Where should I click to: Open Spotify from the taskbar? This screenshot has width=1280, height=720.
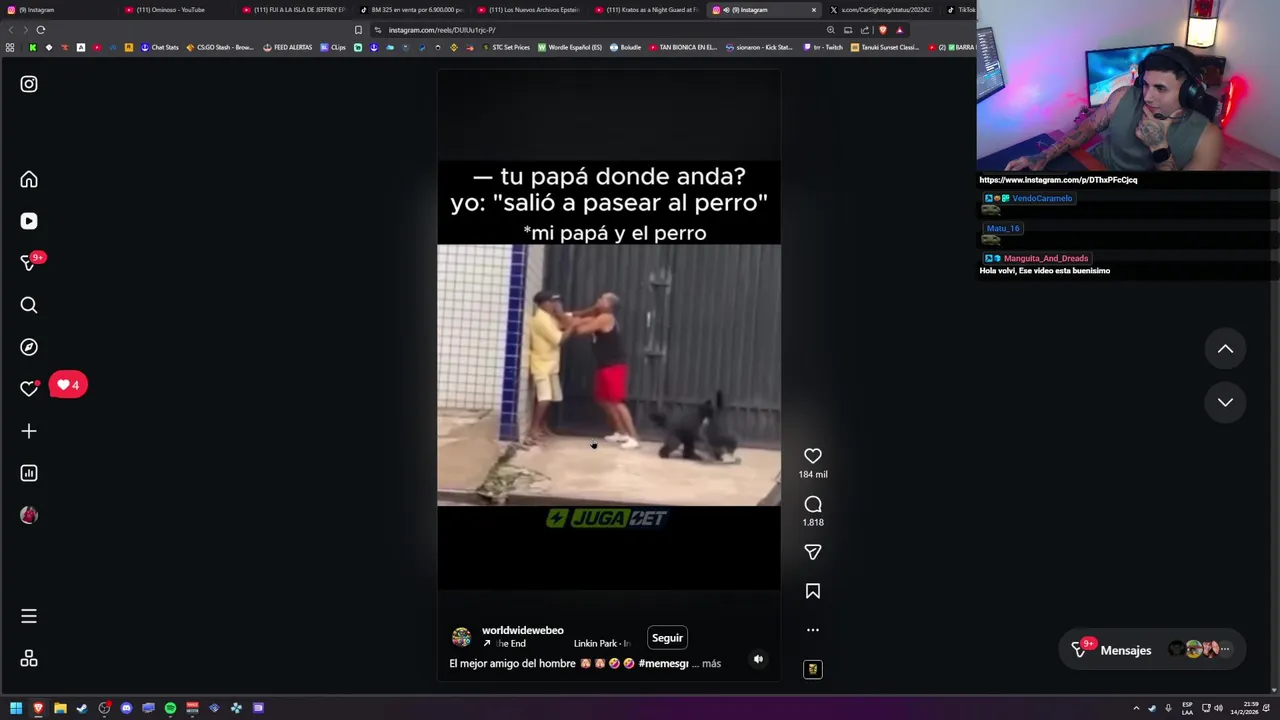[x=170, y=708]
